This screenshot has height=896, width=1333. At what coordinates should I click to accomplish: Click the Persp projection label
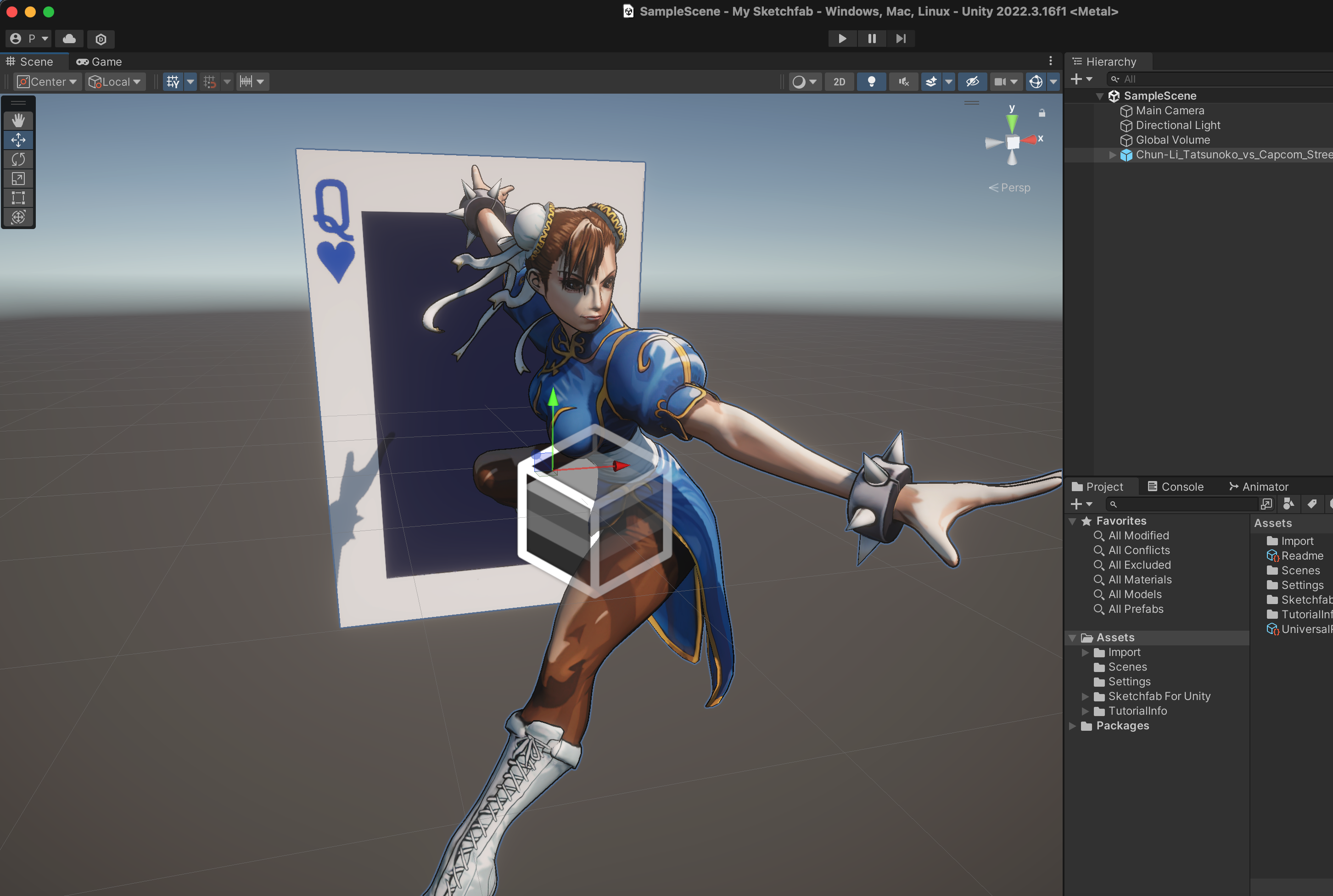tap(1015, 187)
